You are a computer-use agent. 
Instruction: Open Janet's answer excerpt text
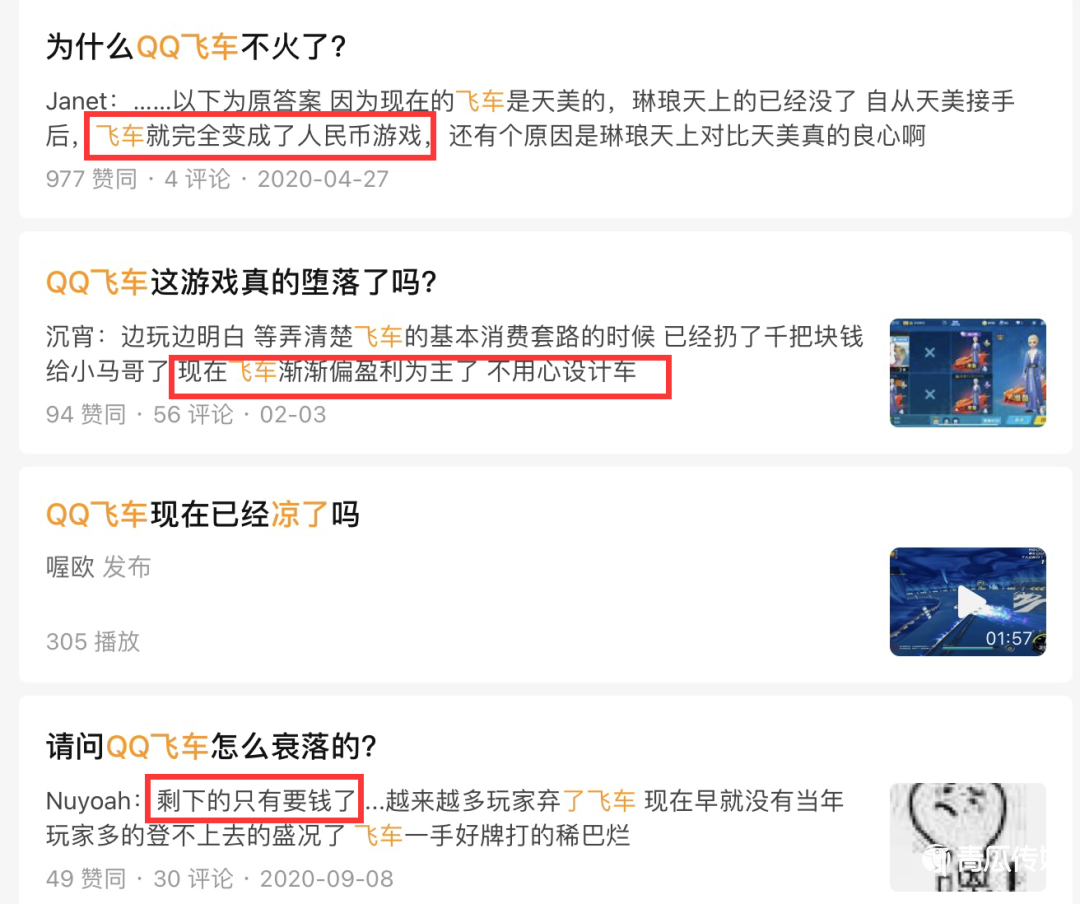[530, 119]
